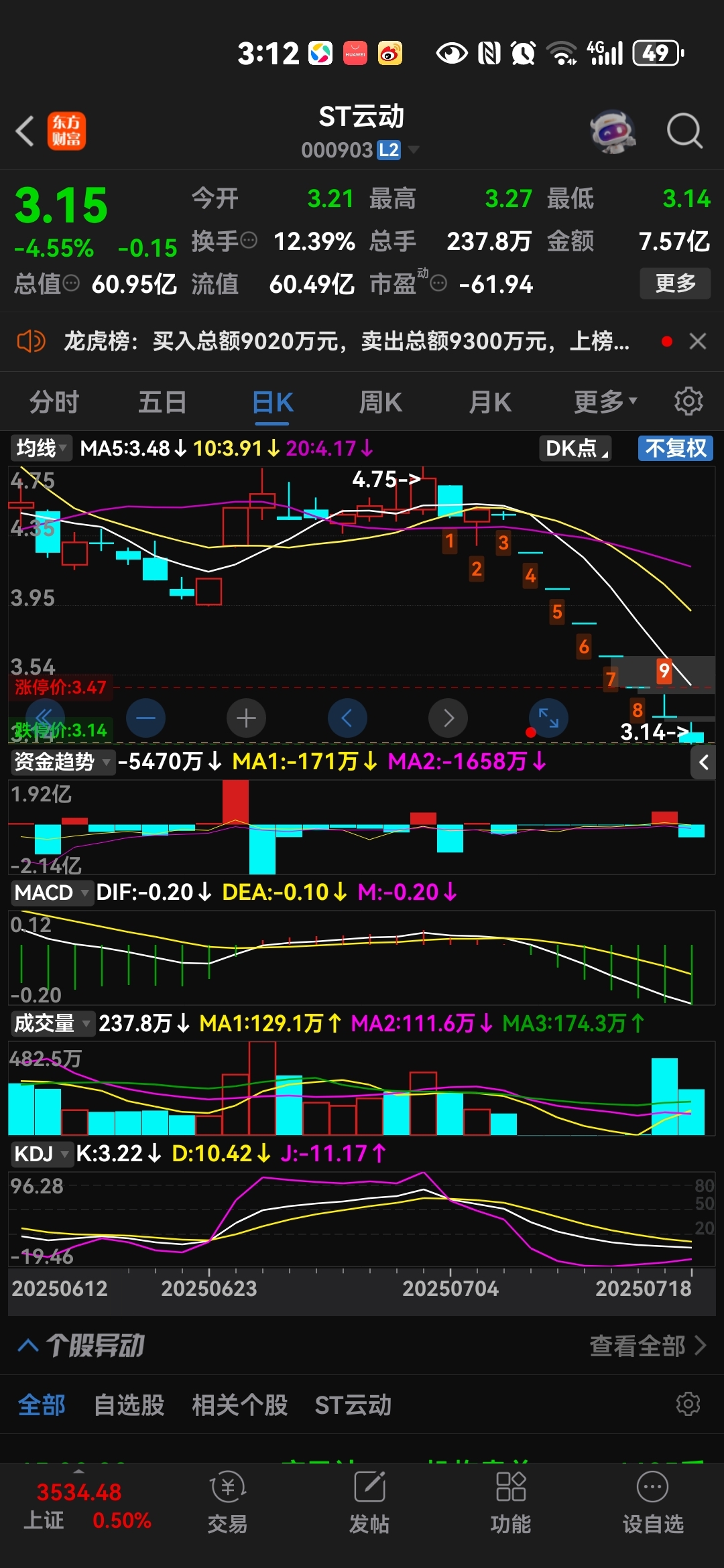This screenshot has height=1568, width=724.
Task: Tap the 3.15 current price
Action: 61,205
